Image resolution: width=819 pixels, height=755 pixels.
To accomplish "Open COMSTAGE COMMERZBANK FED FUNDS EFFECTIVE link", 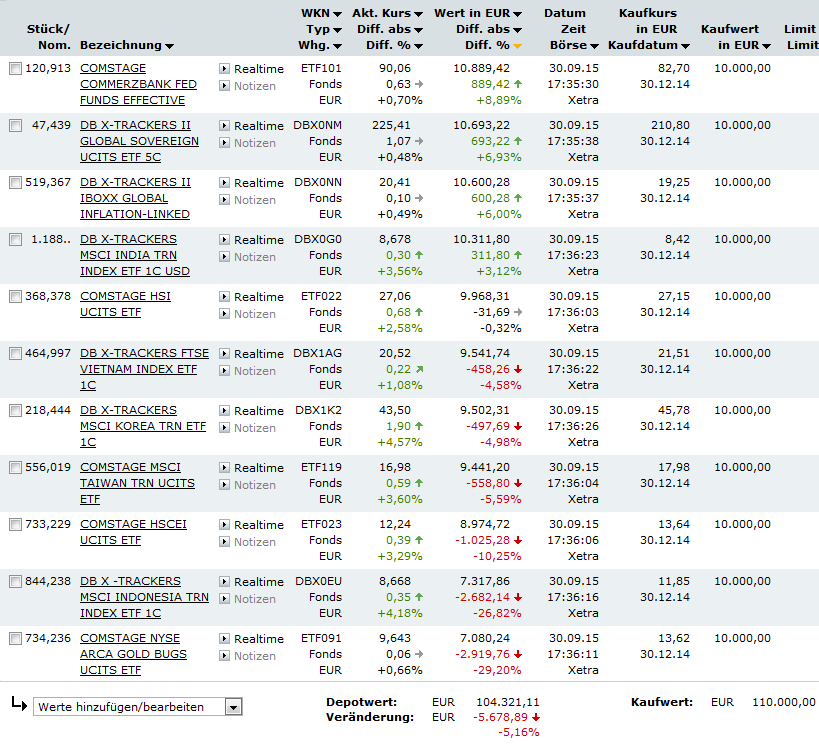I will click(138, 84).
